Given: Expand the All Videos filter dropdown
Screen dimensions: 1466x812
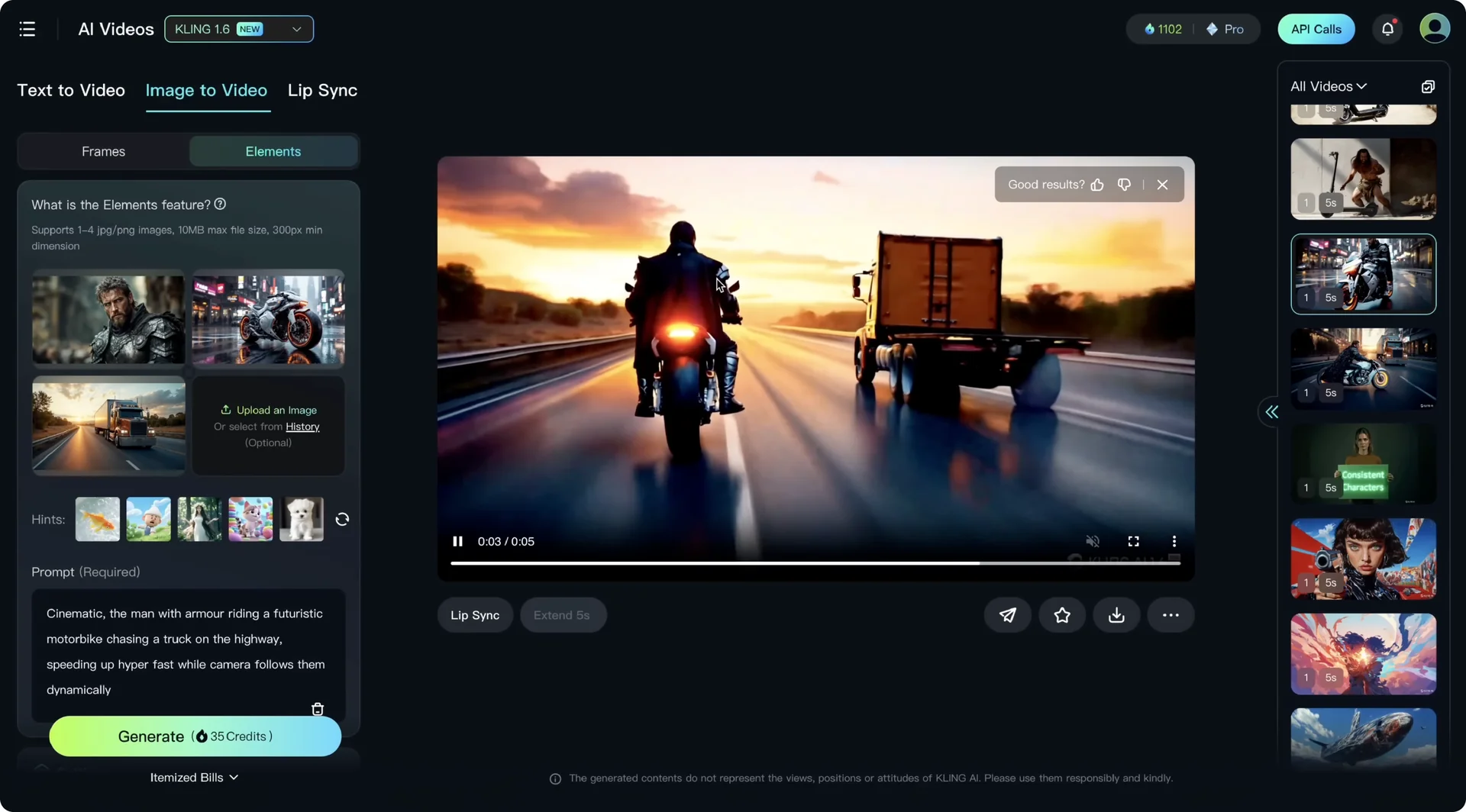Looking at the screenshot, I should coord(1328,86).
